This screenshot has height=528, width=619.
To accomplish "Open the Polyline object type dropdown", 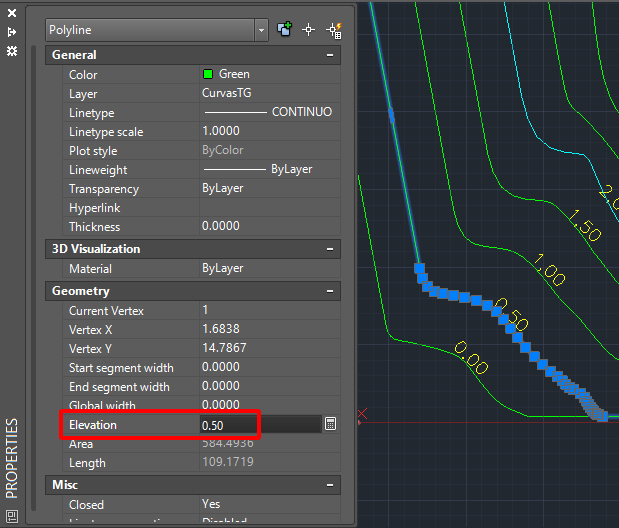I will pyautogui.click(x=261, y=30).
